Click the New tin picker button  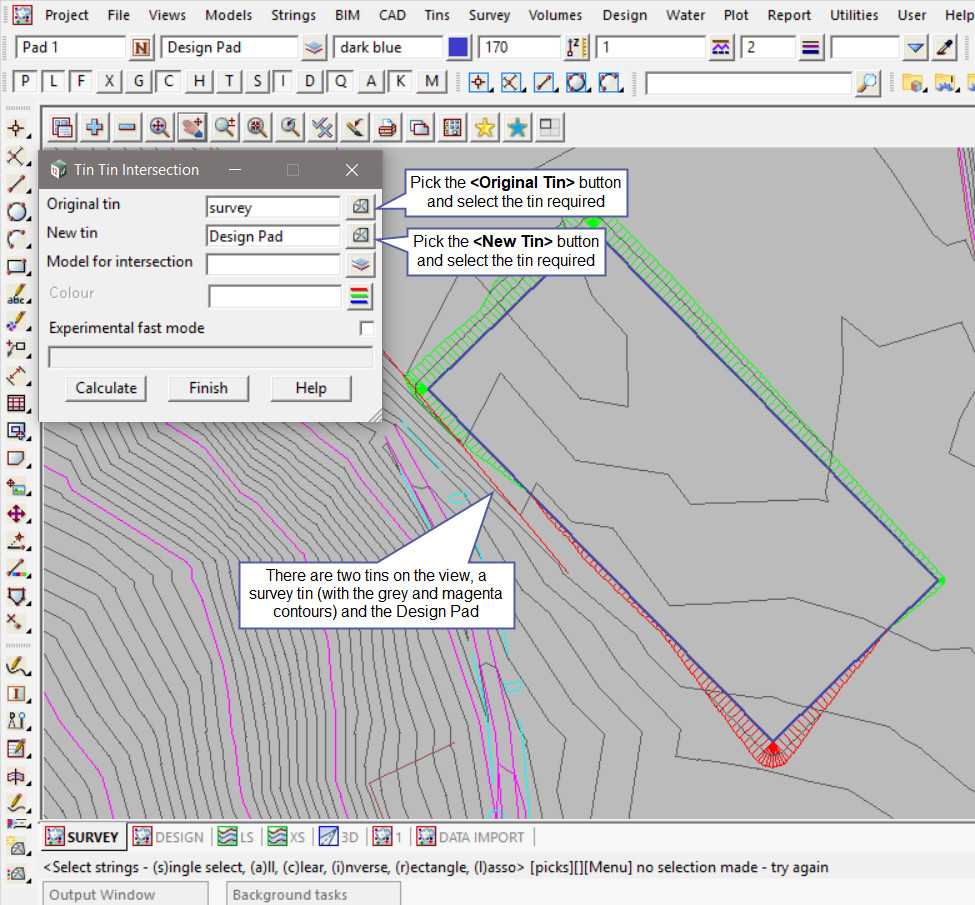click(x=360, y=236)
